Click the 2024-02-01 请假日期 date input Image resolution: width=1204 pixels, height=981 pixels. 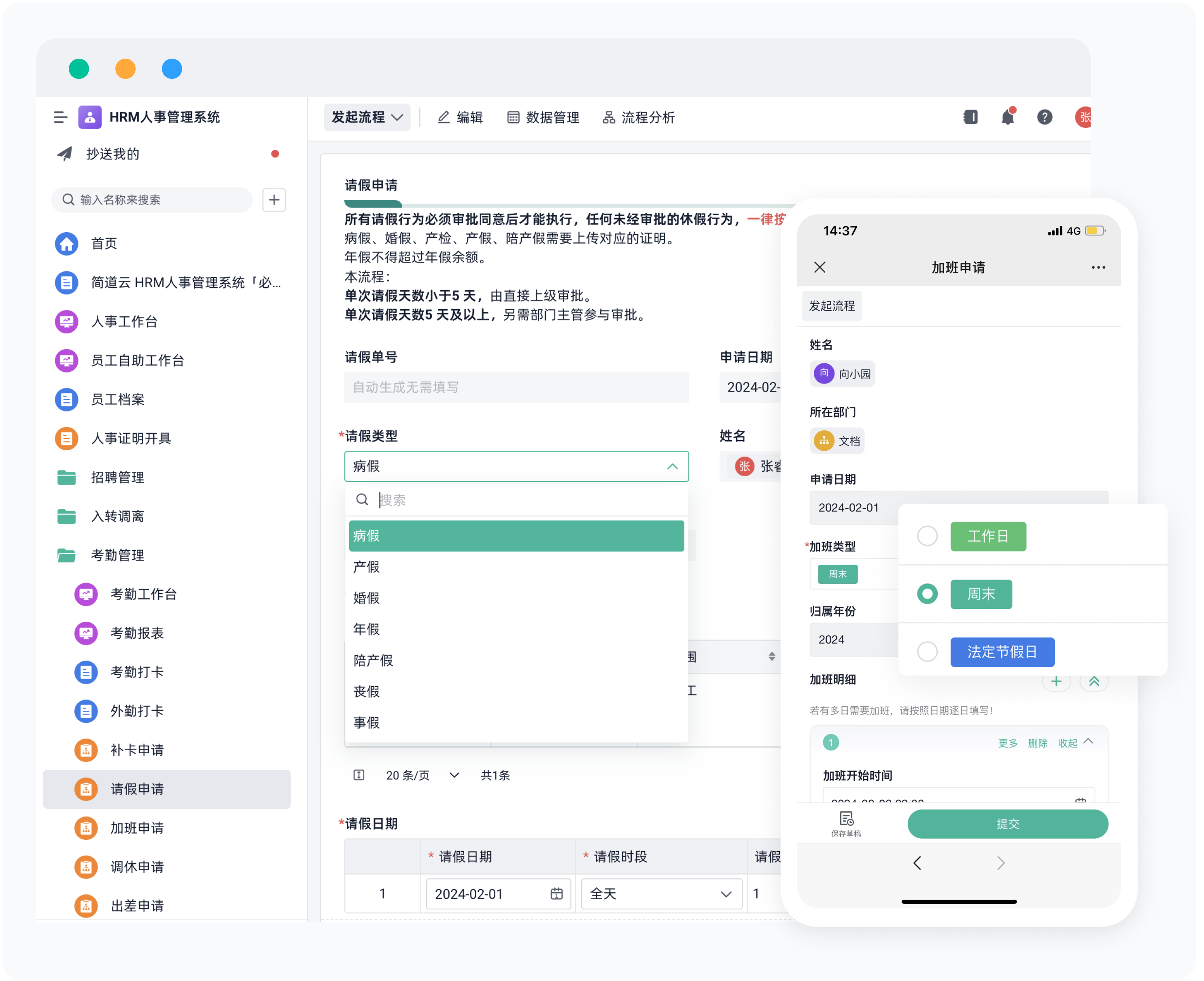tap(498, 893)
